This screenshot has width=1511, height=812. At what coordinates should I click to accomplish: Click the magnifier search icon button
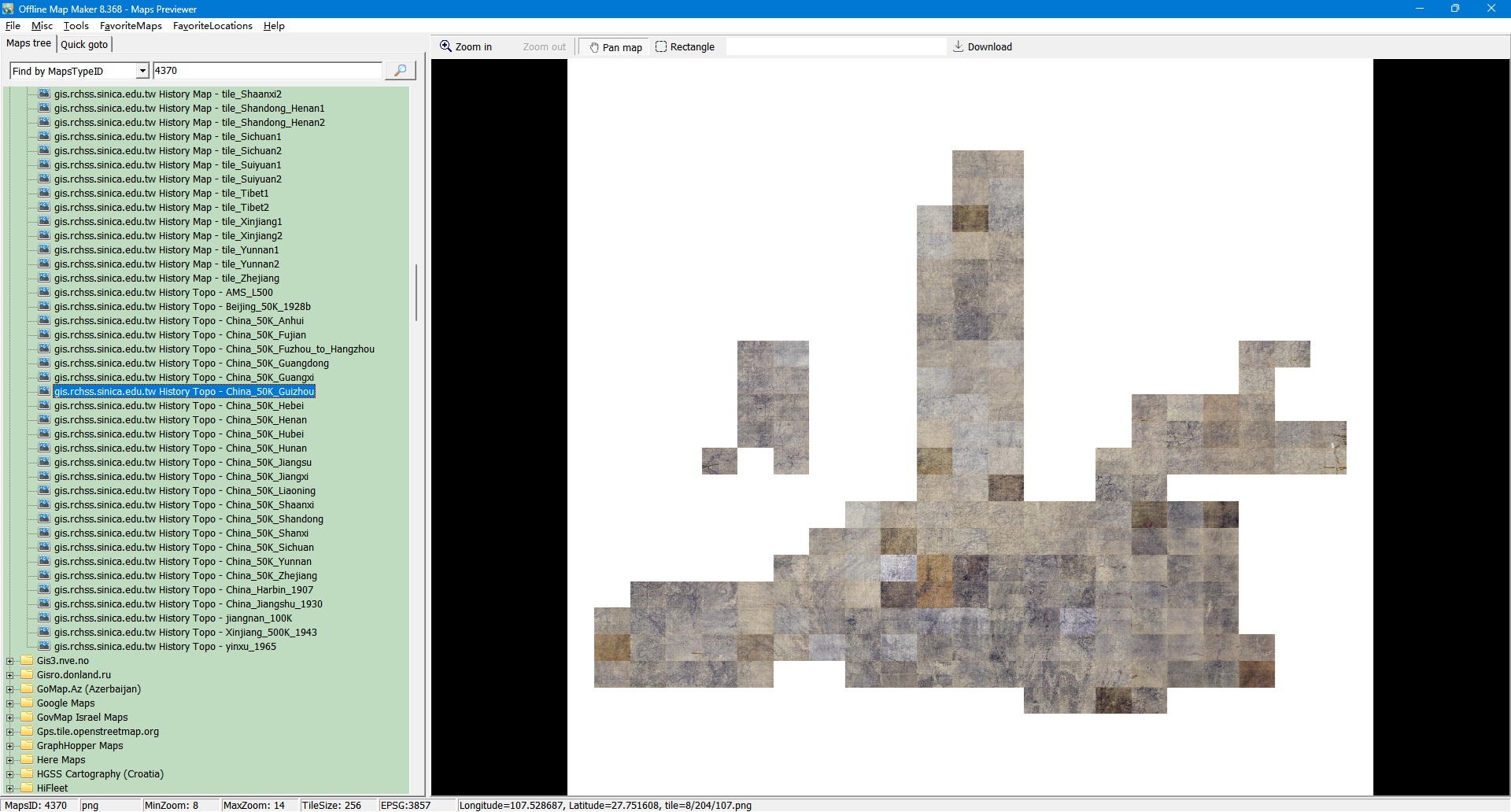[x=400, y=71]
